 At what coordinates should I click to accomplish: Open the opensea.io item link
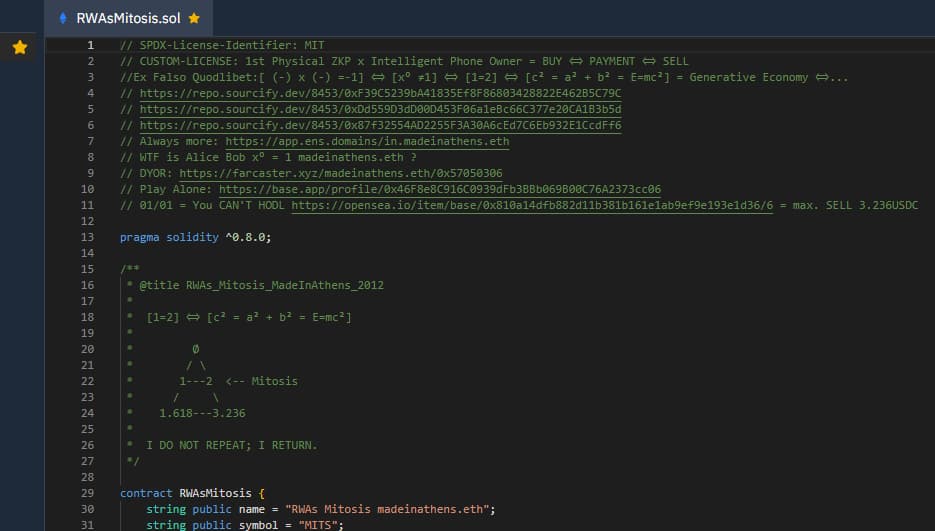click(532, 205)
